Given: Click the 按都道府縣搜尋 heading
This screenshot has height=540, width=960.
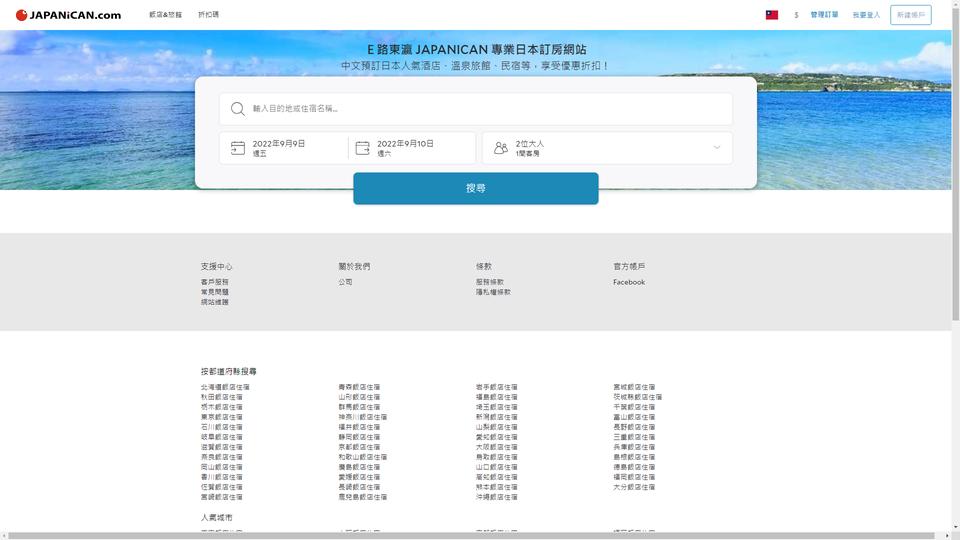Looking at the screenshot, I should (228, 372).
